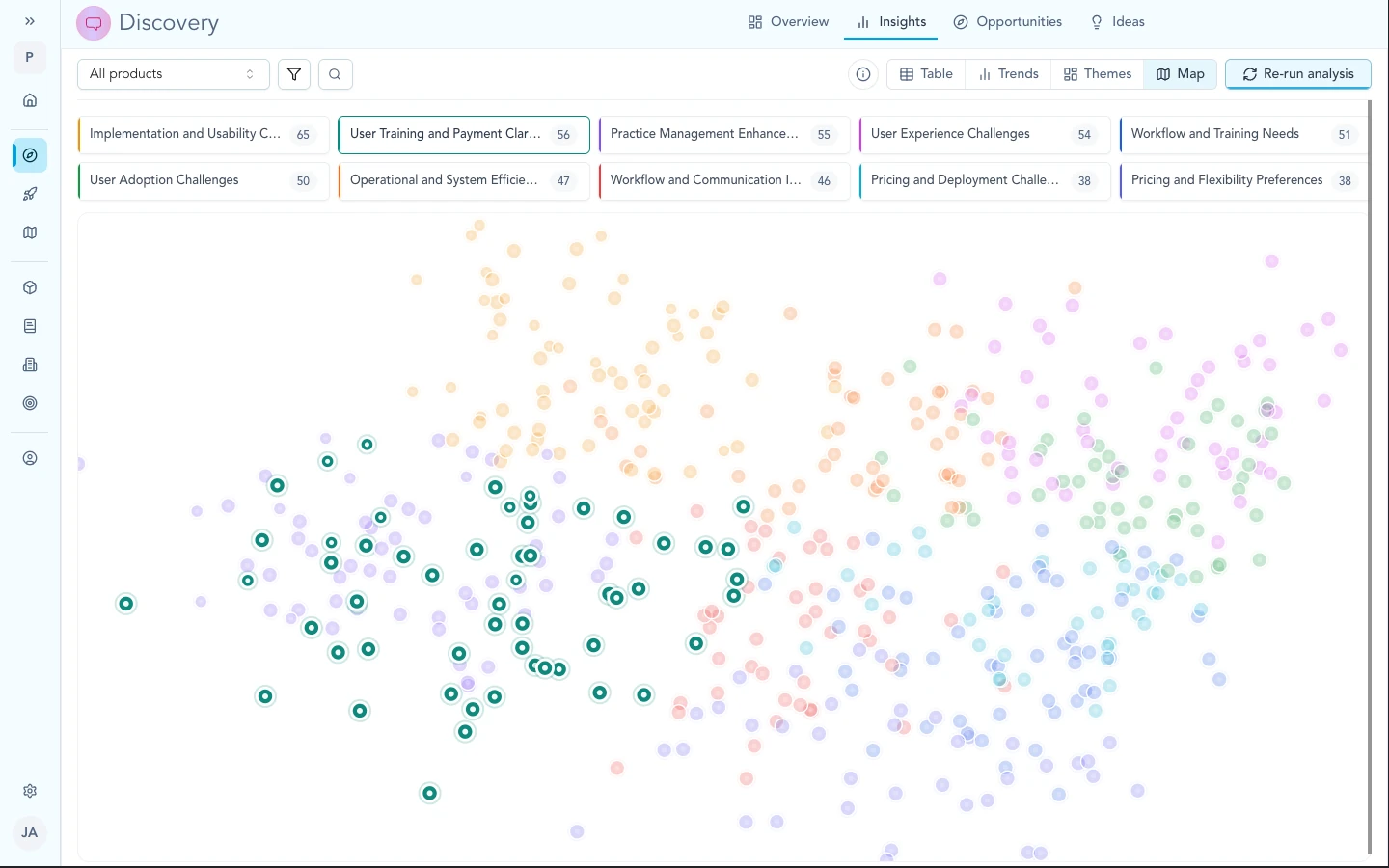Open the map icon in the left sidebar
1389x868 pixels.
(x=29, y=232)
